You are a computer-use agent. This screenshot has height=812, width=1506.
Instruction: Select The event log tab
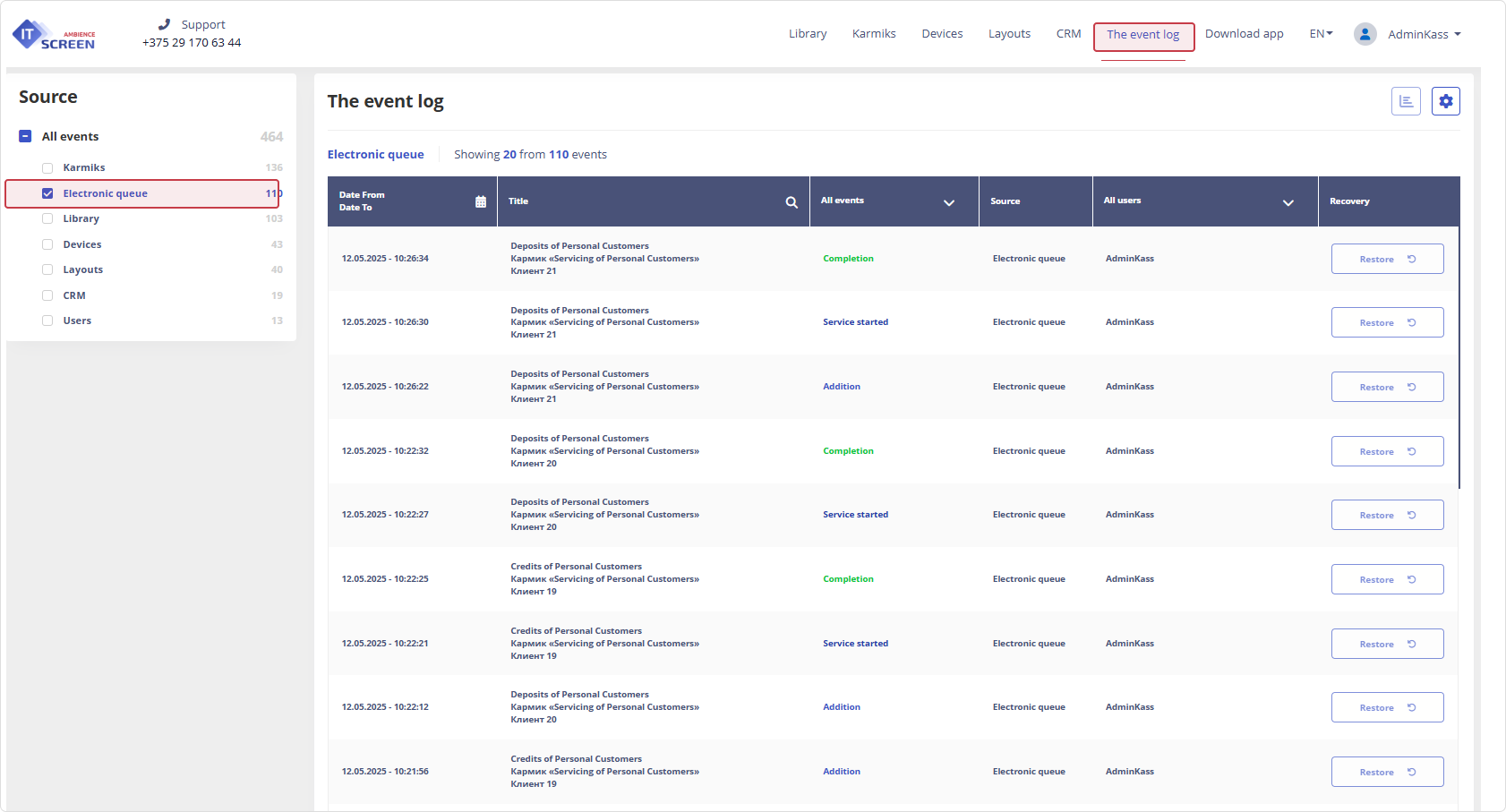(1143, 35)
